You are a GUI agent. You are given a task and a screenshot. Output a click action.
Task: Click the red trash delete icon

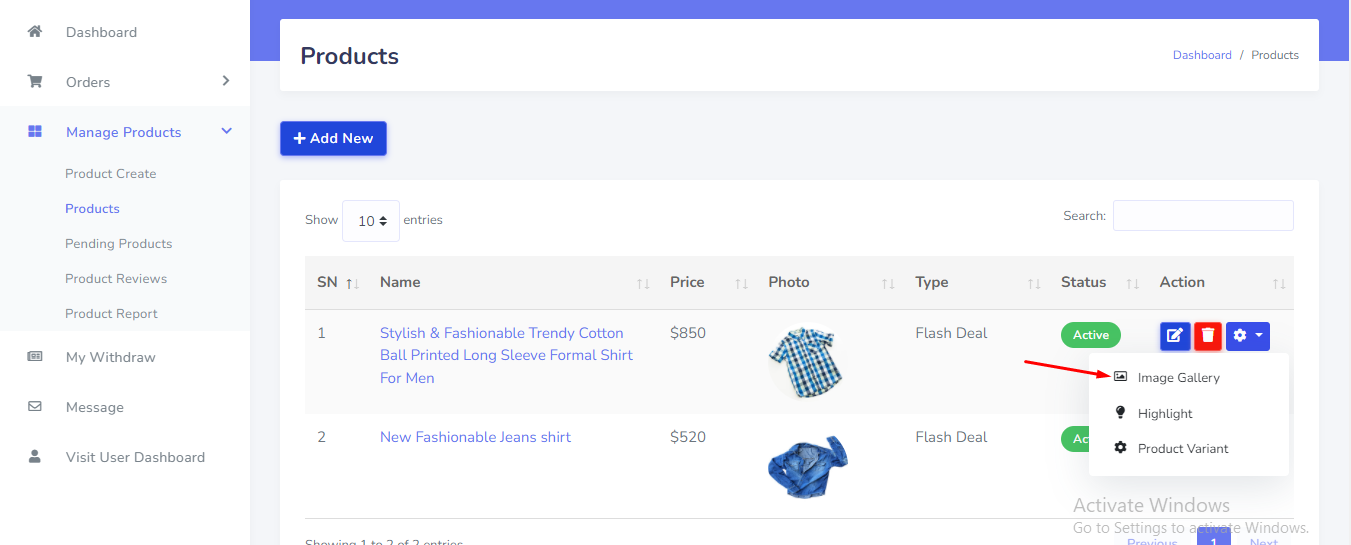click(1208, 336)
